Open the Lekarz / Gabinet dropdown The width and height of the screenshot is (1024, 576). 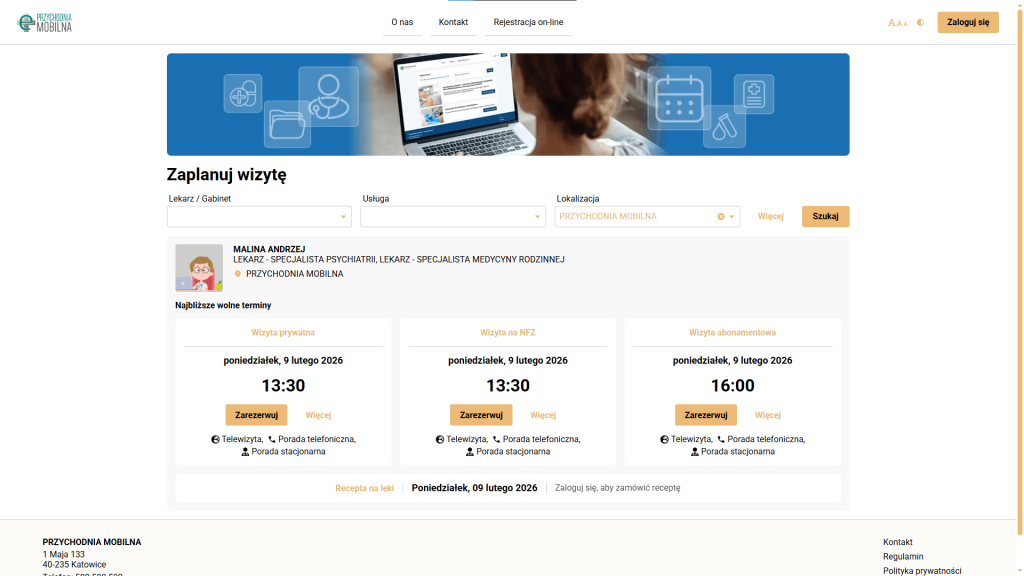tap(259, 215)
